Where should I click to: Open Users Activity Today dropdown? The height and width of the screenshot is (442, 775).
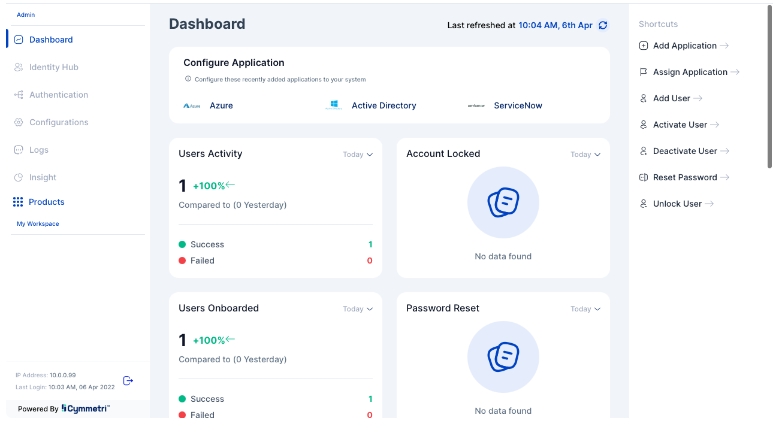point(357,155)
